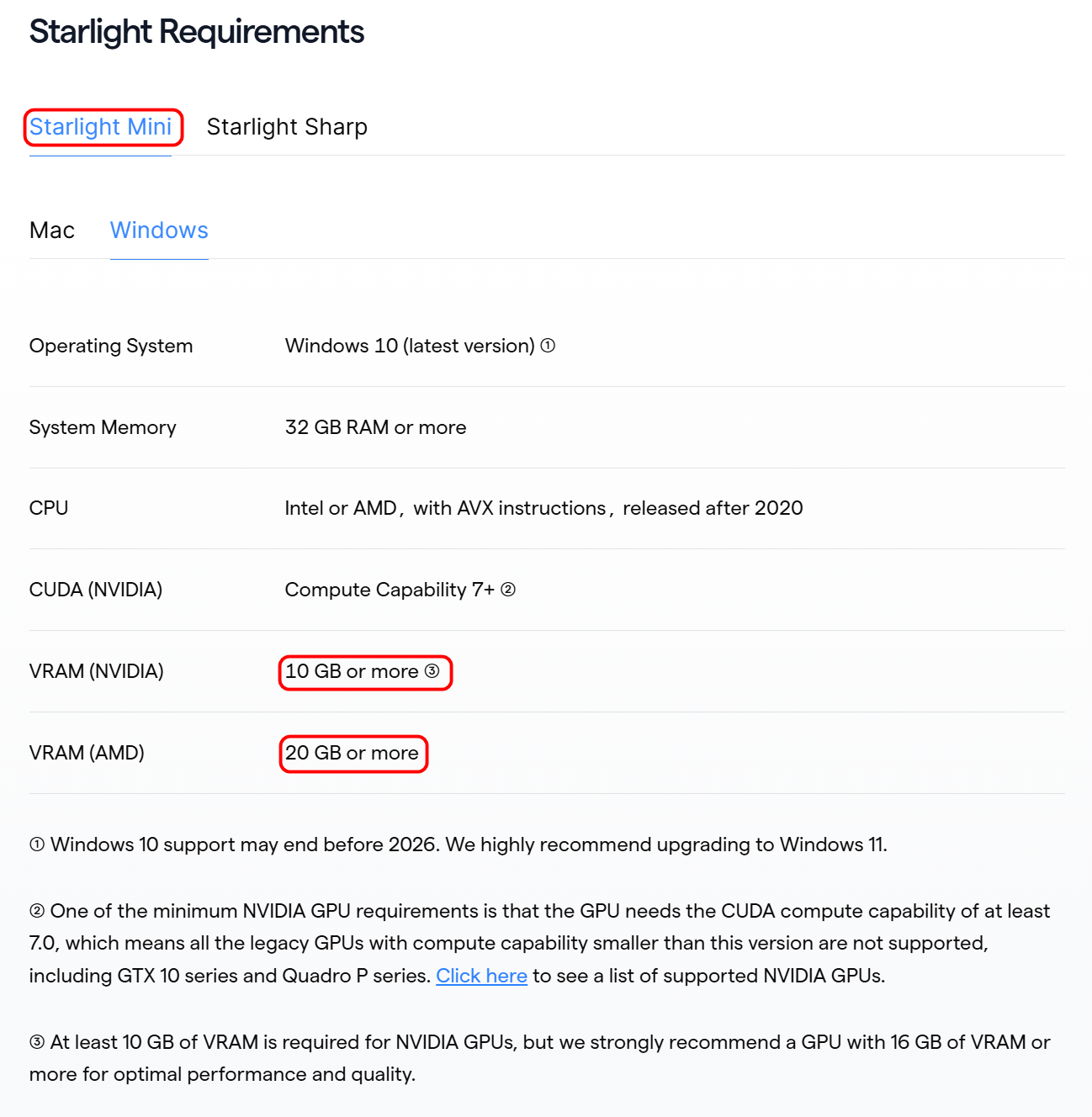Click the ① icon starting the Windows 10 support note
This screenshot has width=1092, height=1117.
click(37, 844)
